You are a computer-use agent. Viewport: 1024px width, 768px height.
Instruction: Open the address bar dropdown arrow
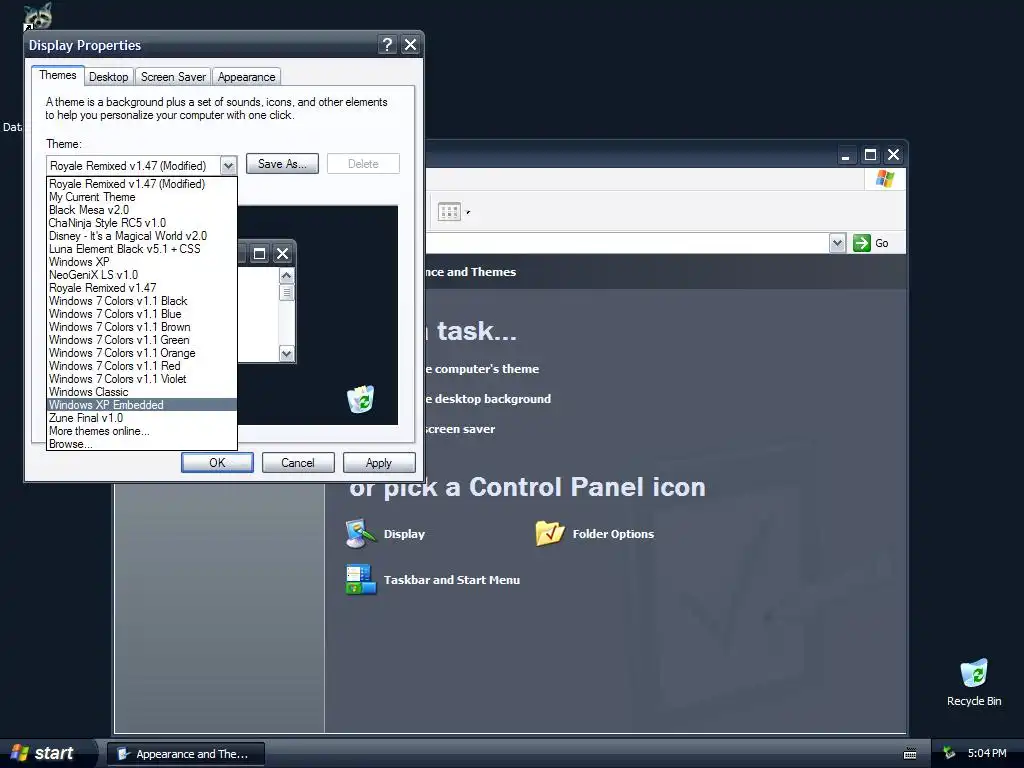click(x=838, y=243)
